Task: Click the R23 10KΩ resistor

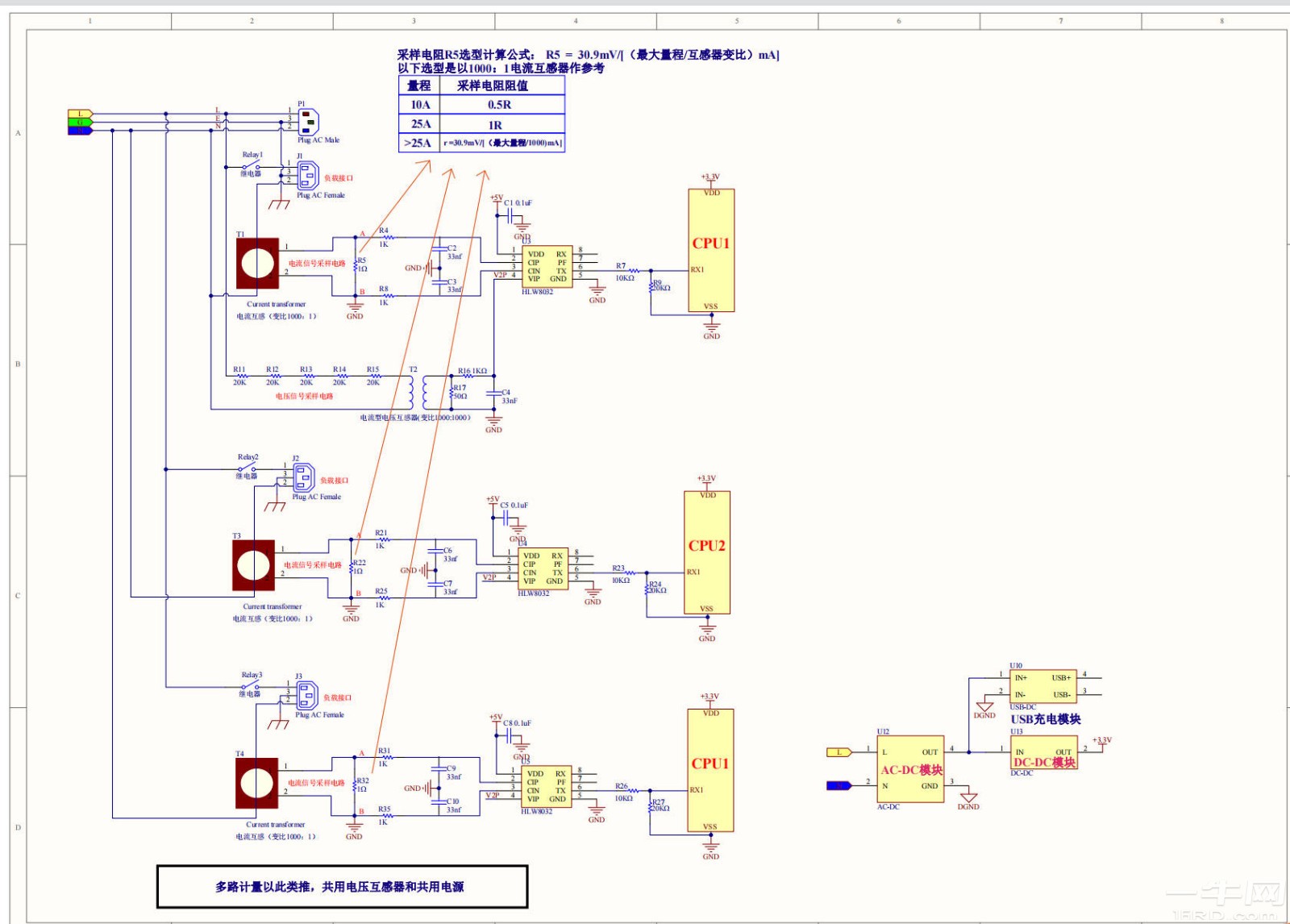Action: [629, 573]
